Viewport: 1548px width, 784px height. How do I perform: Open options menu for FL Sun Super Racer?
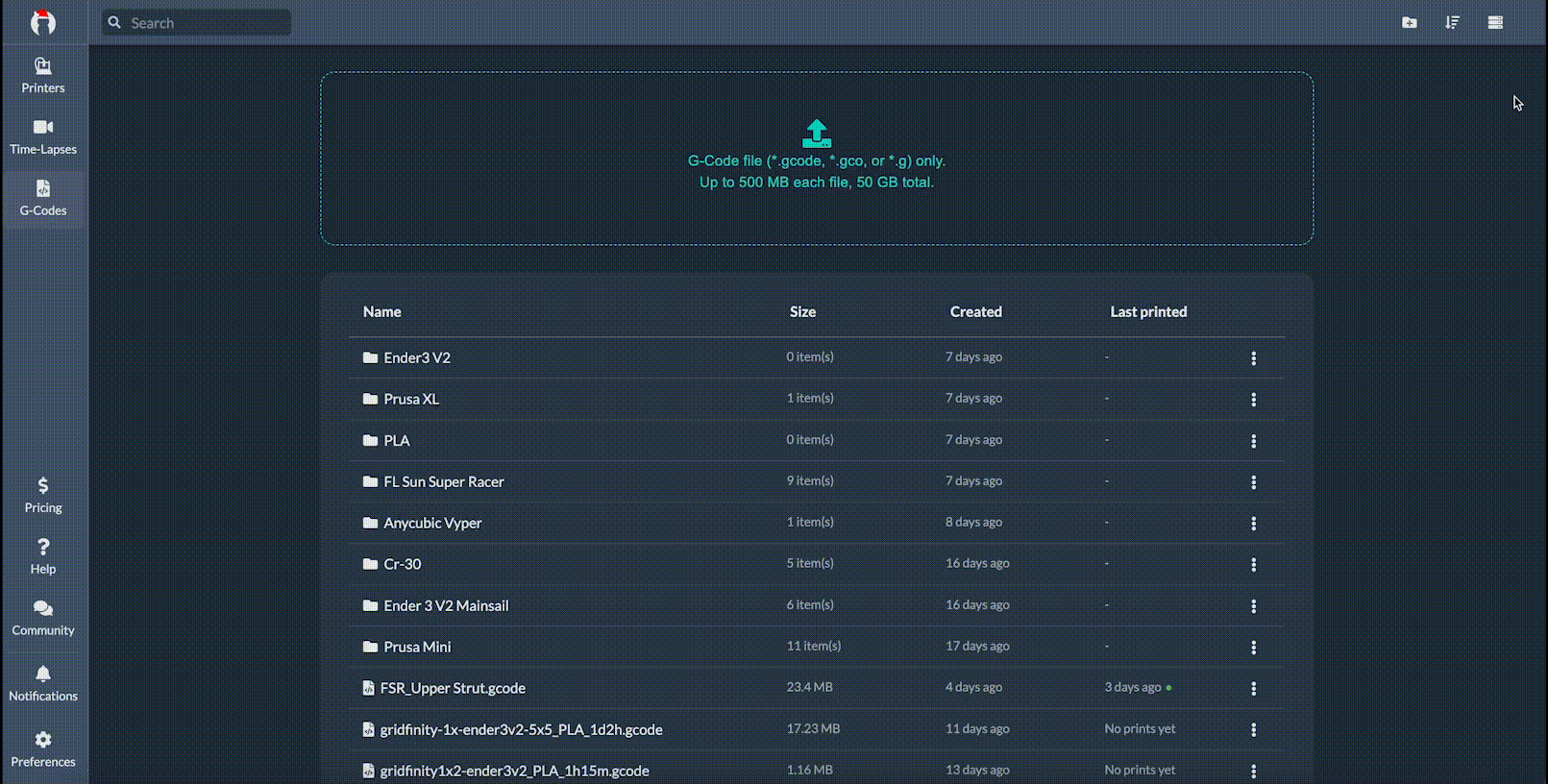pos(1253,481)
